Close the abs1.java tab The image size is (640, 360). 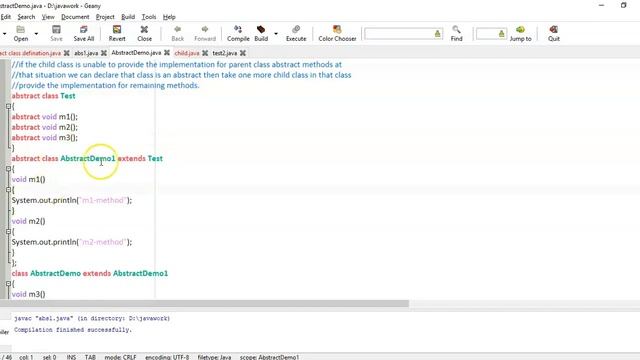point(104,53)
